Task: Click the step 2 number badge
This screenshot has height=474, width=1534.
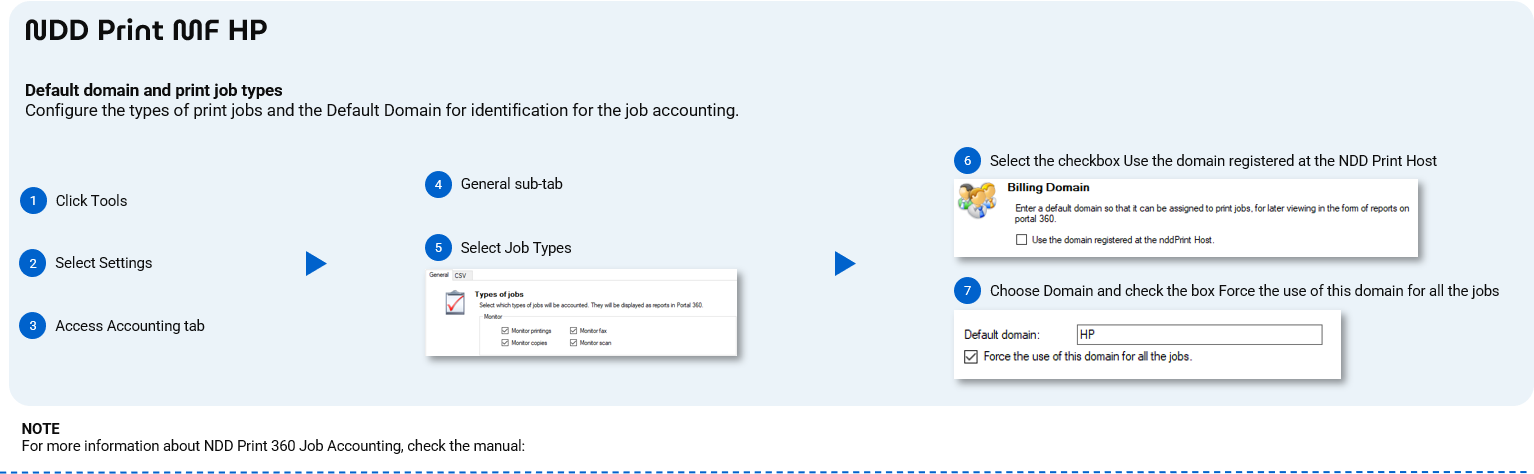Action: [33, 263]
